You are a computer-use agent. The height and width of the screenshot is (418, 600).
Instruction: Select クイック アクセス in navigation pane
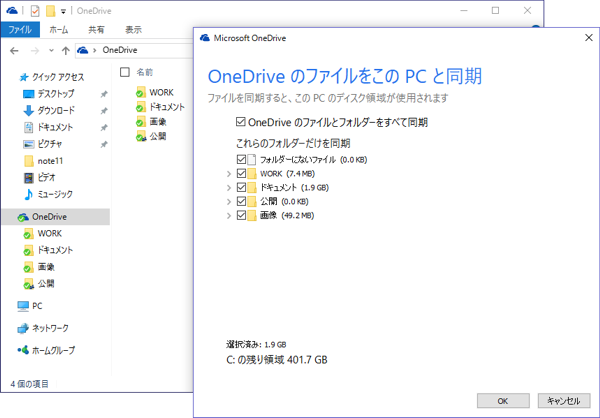(x=57, y=77)
